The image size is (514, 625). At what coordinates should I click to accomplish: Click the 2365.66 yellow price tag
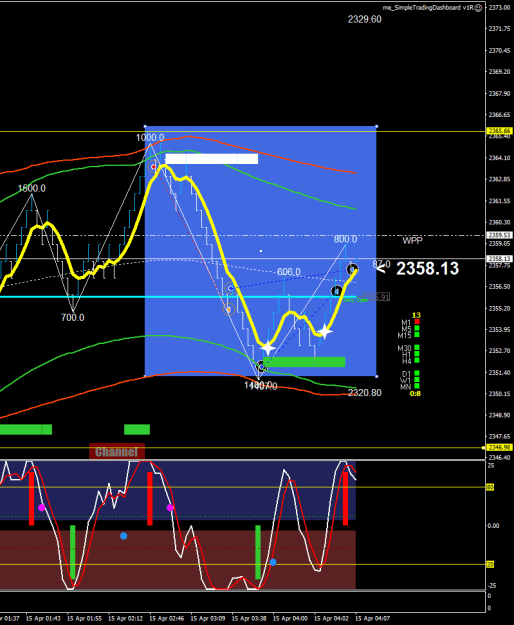[500, 131]
